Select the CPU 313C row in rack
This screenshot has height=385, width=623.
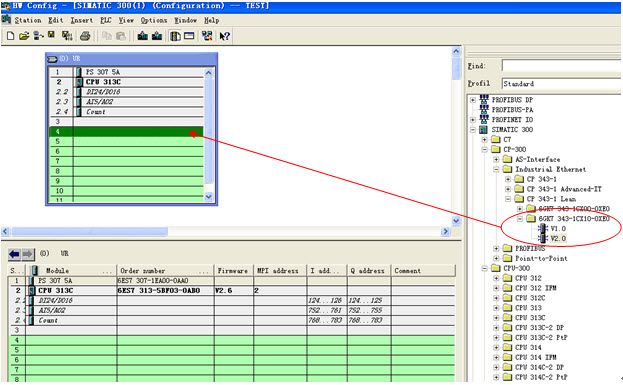126,82
